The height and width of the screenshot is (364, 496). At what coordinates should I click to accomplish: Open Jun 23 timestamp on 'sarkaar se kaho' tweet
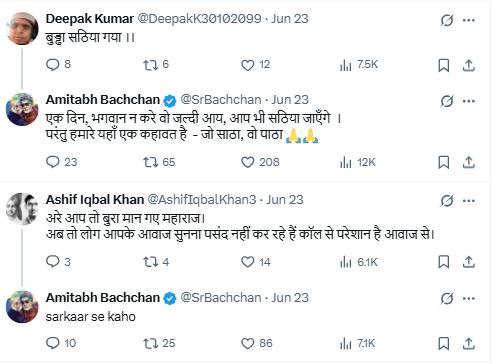[x=290, y=298]
